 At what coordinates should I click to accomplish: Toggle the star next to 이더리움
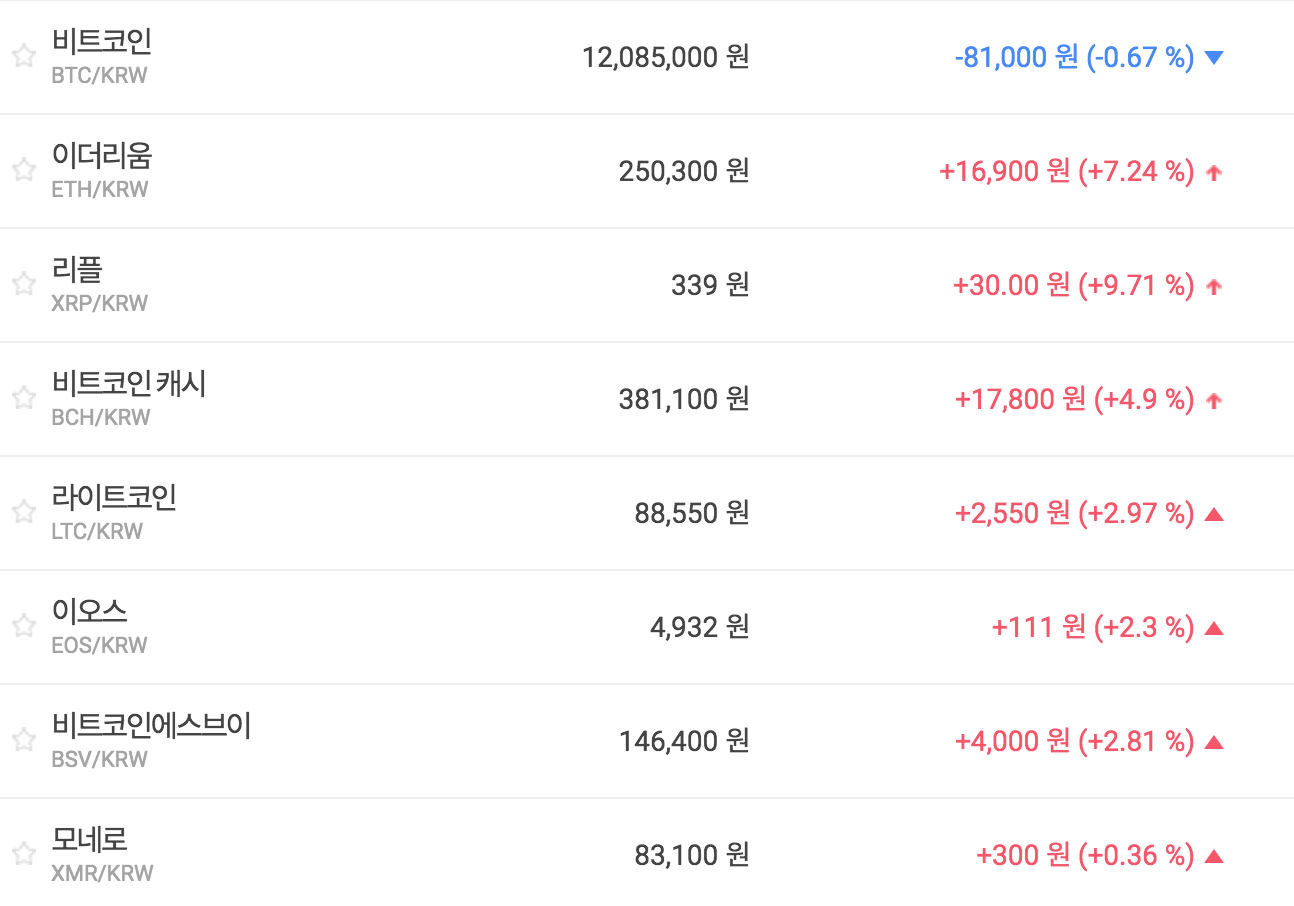pos(24,170)
